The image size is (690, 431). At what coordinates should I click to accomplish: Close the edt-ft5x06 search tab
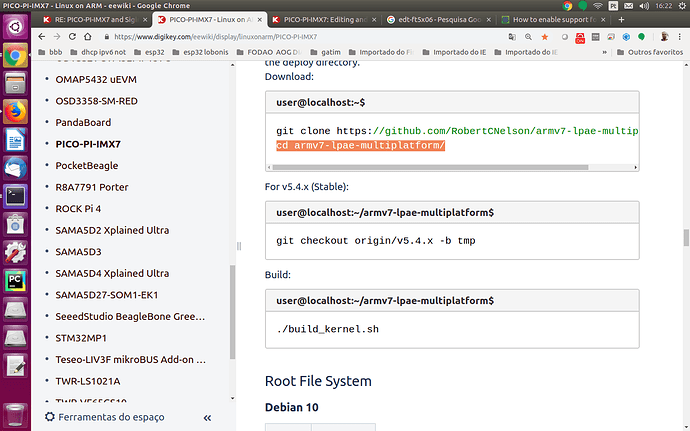click(x=488, y=20)
